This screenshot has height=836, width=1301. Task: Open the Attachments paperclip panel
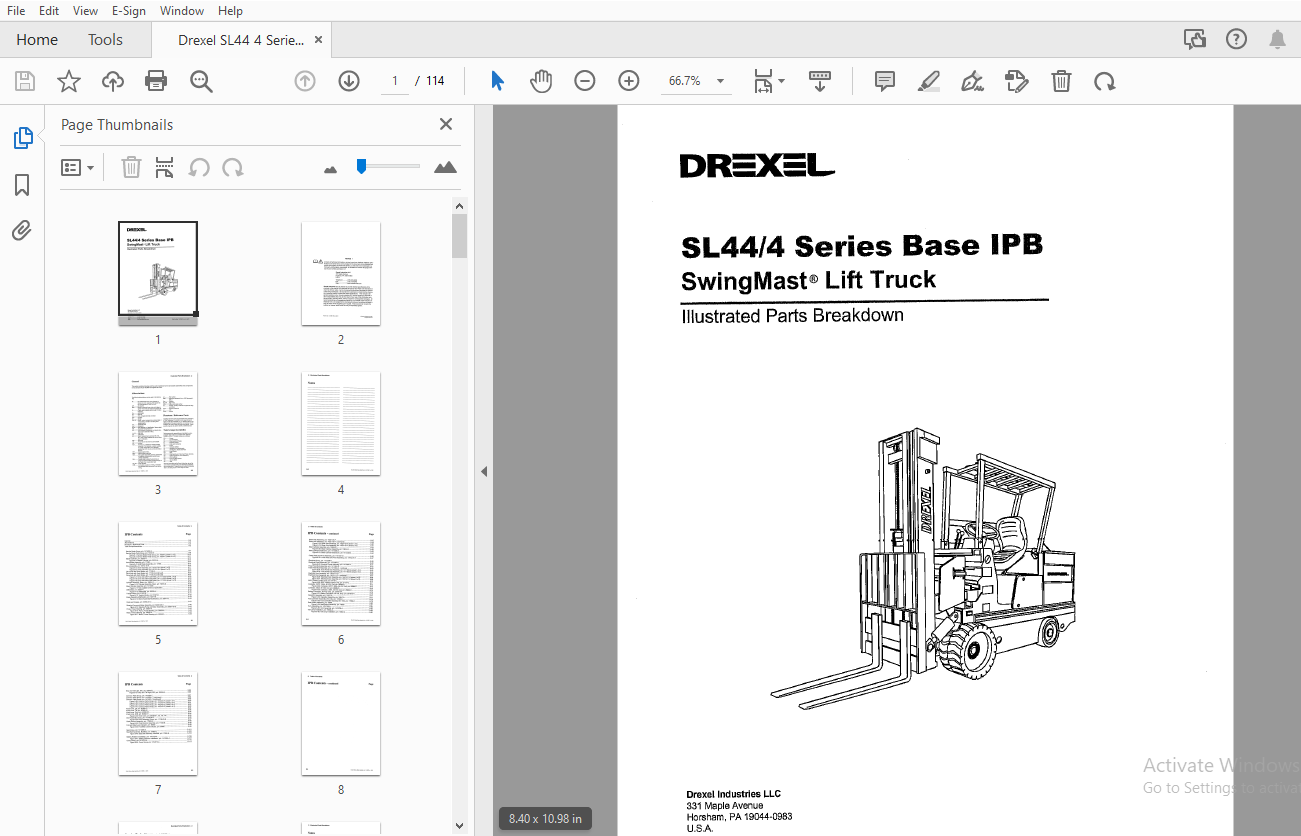pos(22,231)
